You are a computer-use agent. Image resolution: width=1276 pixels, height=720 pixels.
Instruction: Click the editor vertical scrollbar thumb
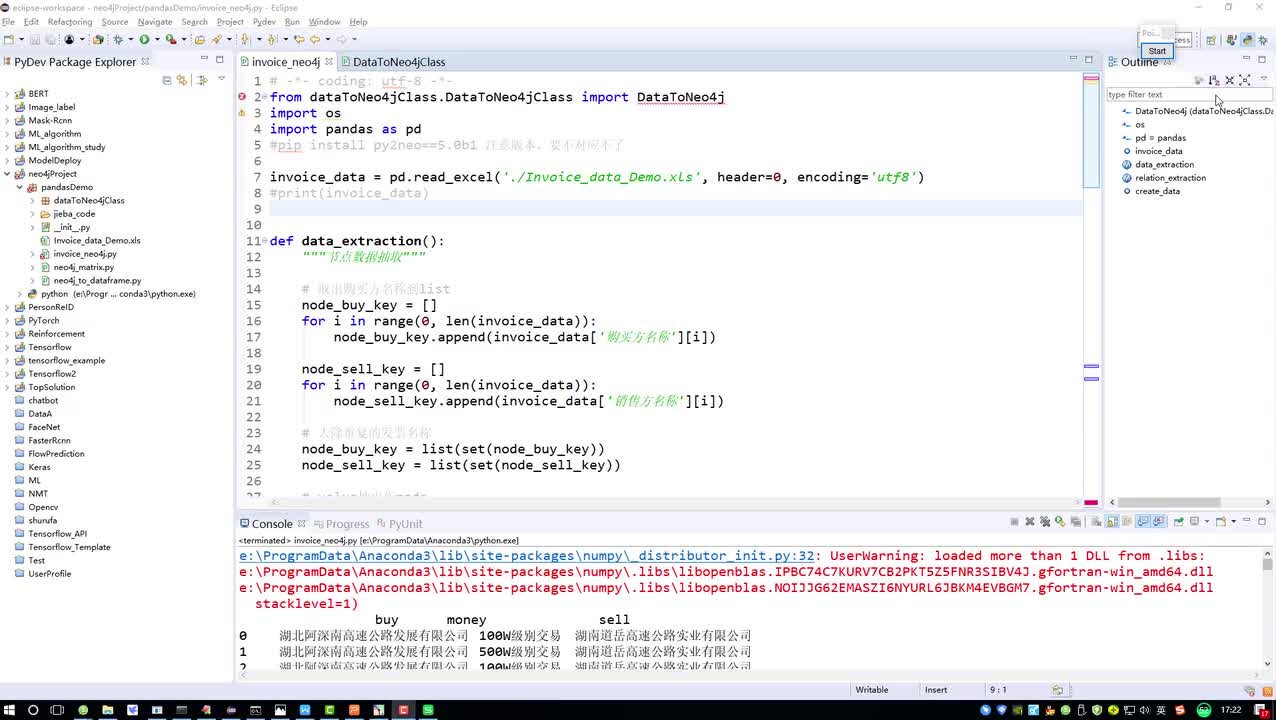(1091, 131)
